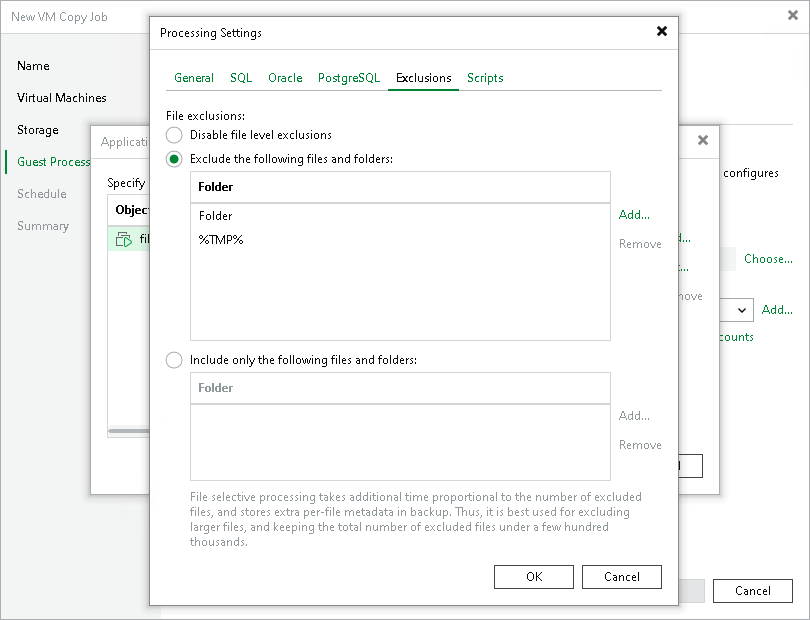The height and width of the screenshot is (620, 810).
Task: Switch to the Scripts tab
Action: 485,77
